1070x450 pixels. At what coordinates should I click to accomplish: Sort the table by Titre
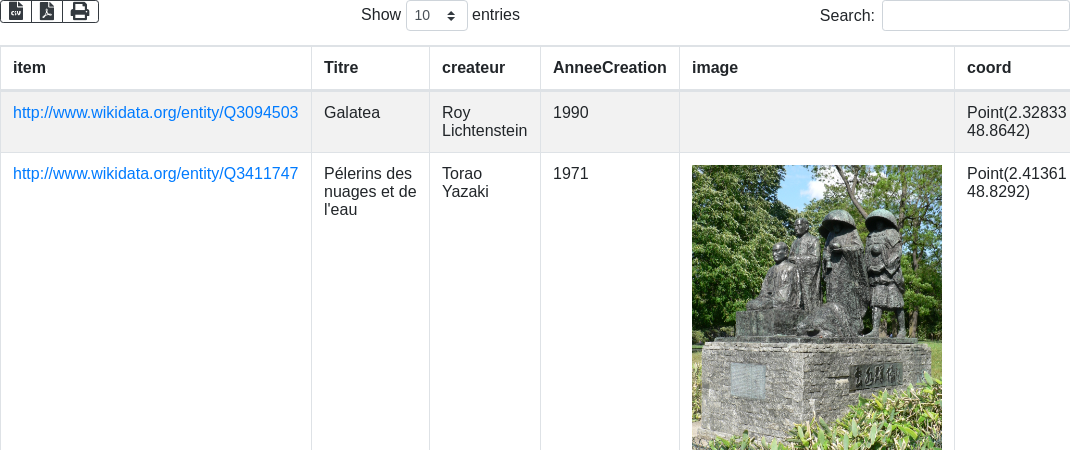(370, 68)
